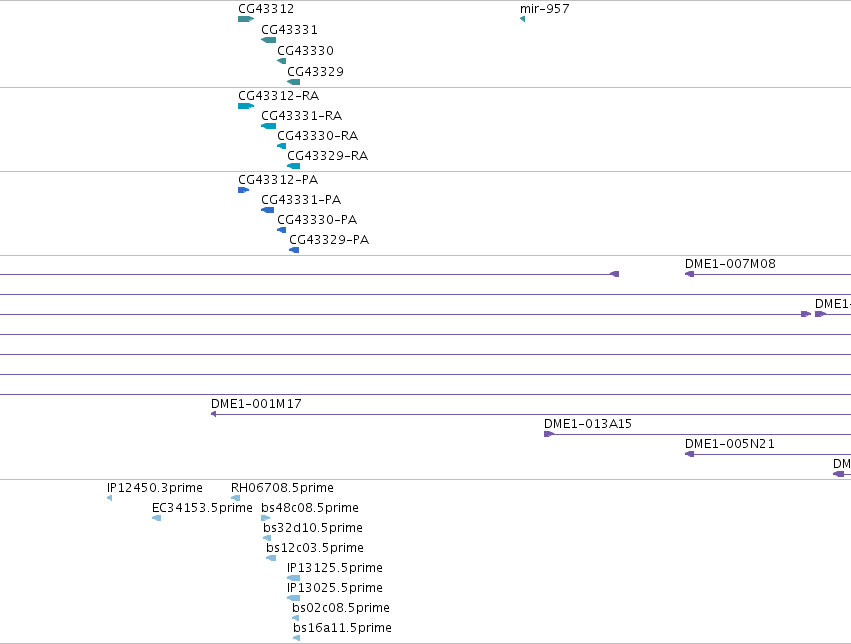Click the IP13125.5prime label
This screenshot has height=644, width=851.
point(335,568)
